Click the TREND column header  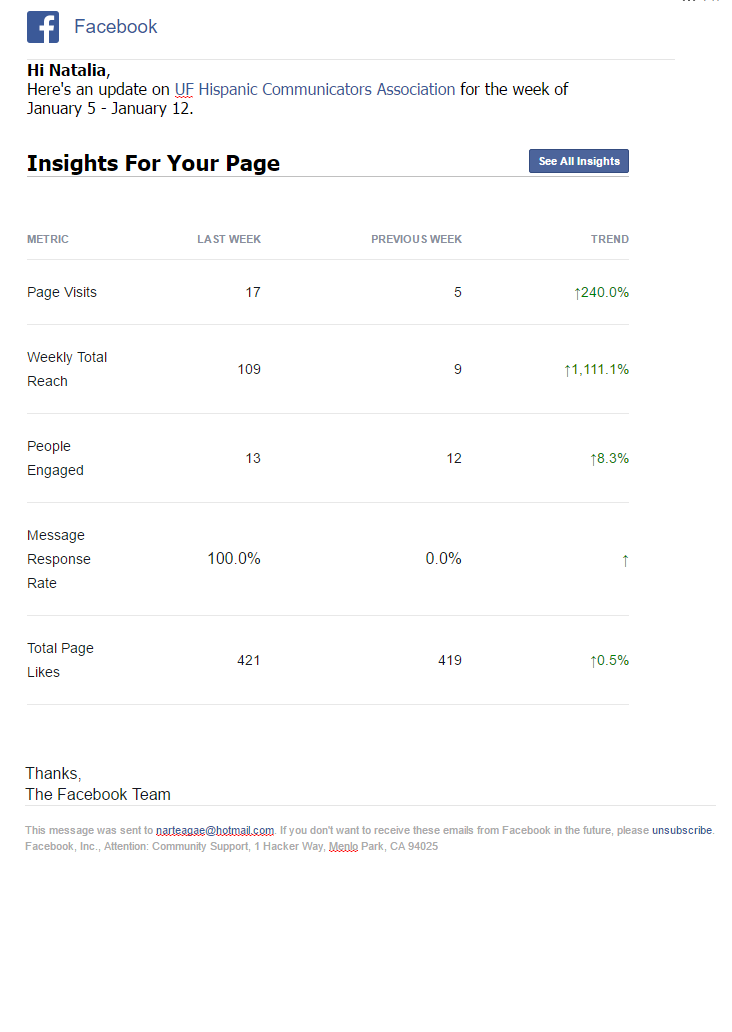click(x=610, y=239)
